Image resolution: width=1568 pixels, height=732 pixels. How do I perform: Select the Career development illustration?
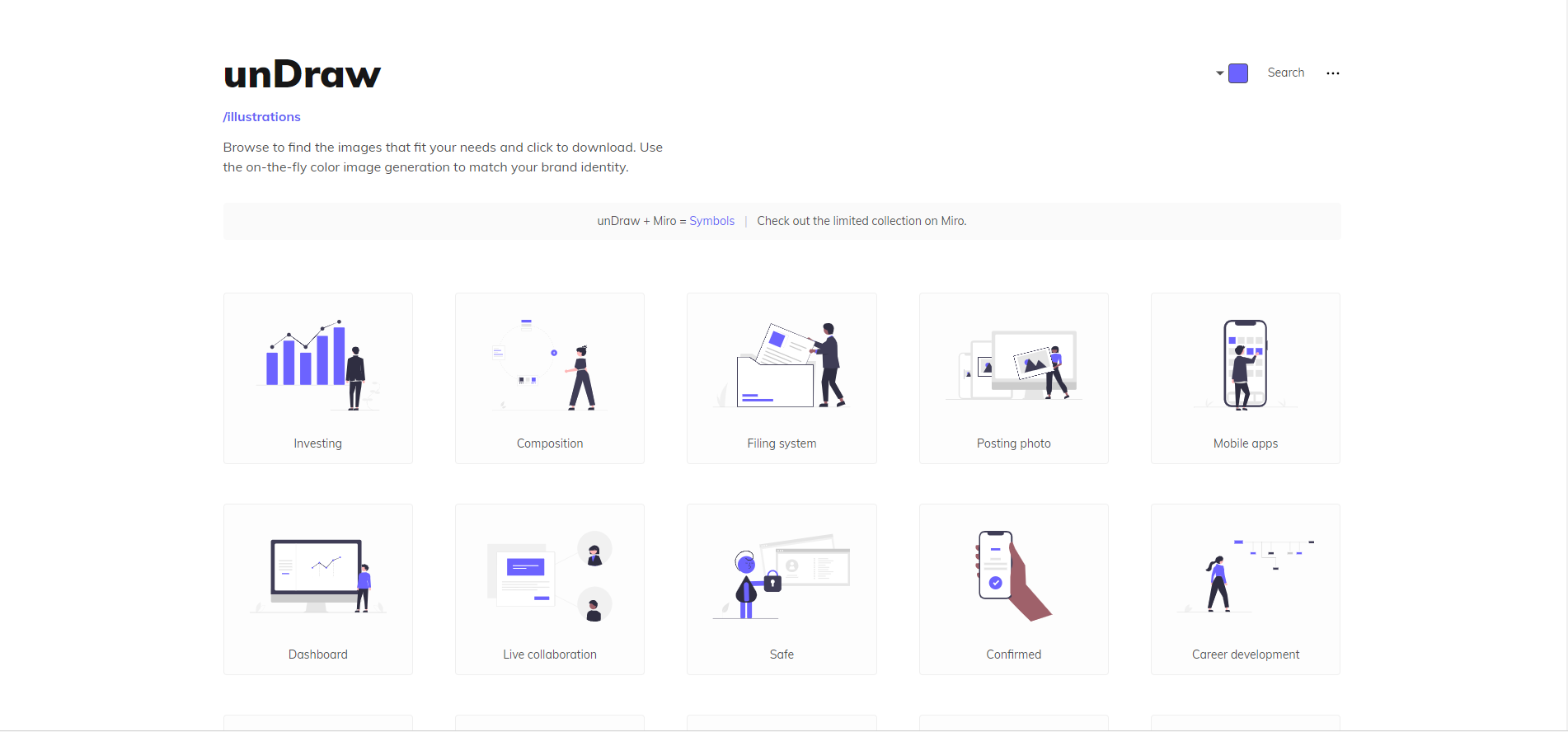click(x=1245, y=576)
